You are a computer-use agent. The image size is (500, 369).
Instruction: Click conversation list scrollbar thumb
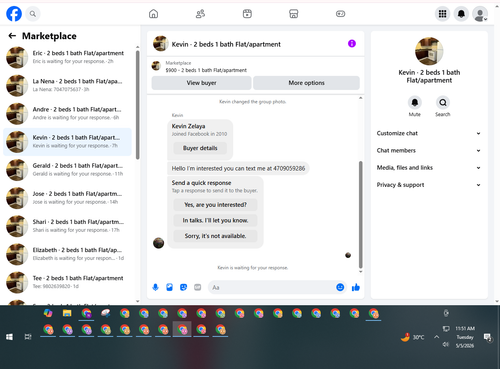137,105
